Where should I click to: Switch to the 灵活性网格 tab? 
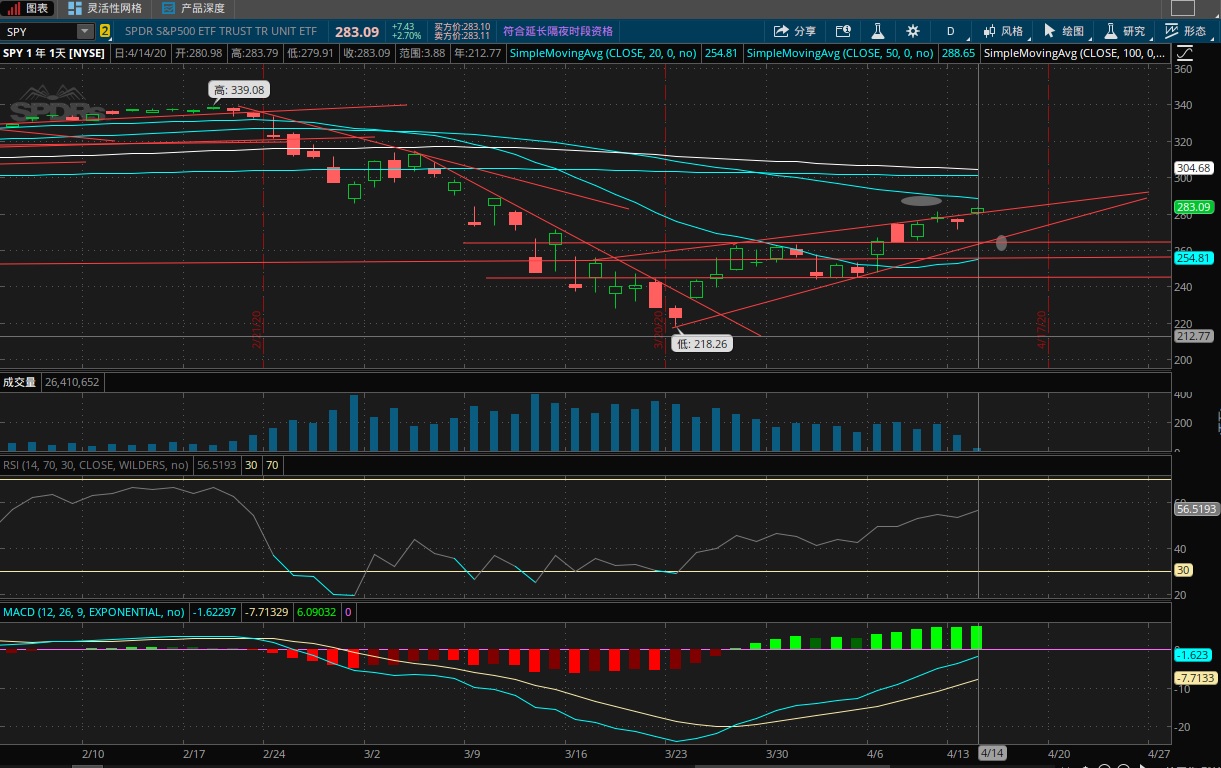[105, 8]
